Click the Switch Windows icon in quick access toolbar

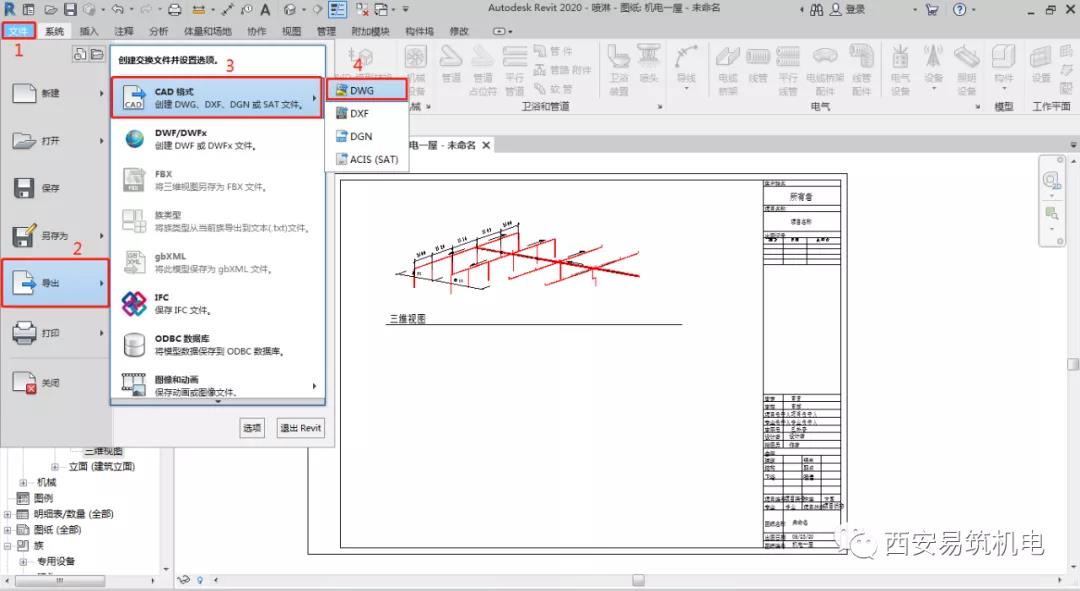(x=381, y=10)
